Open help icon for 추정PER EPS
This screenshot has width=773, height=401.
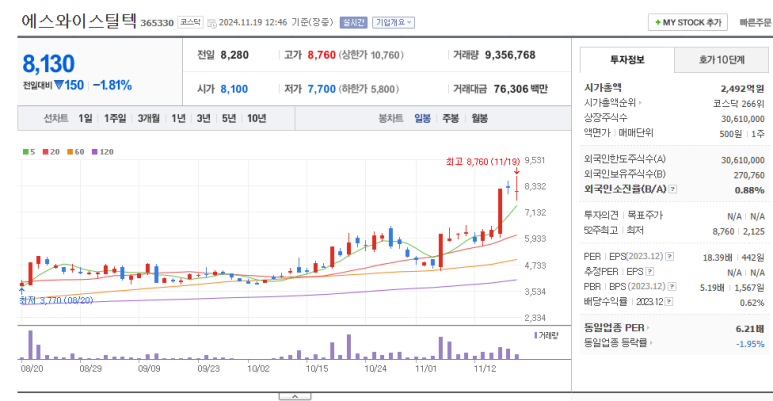pyautogui.click(x=650, y=272)
